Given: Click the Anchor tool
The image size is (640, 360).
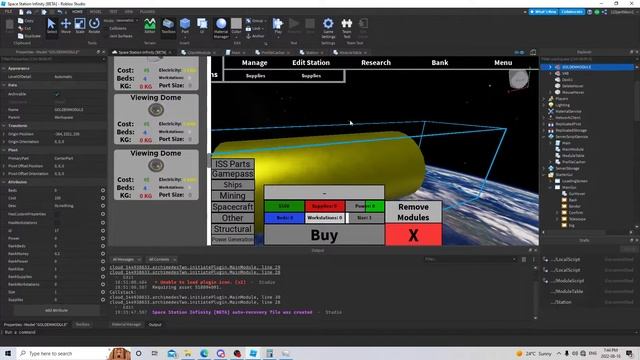Looking at the screenshot, I should click(x=255, y=36).
